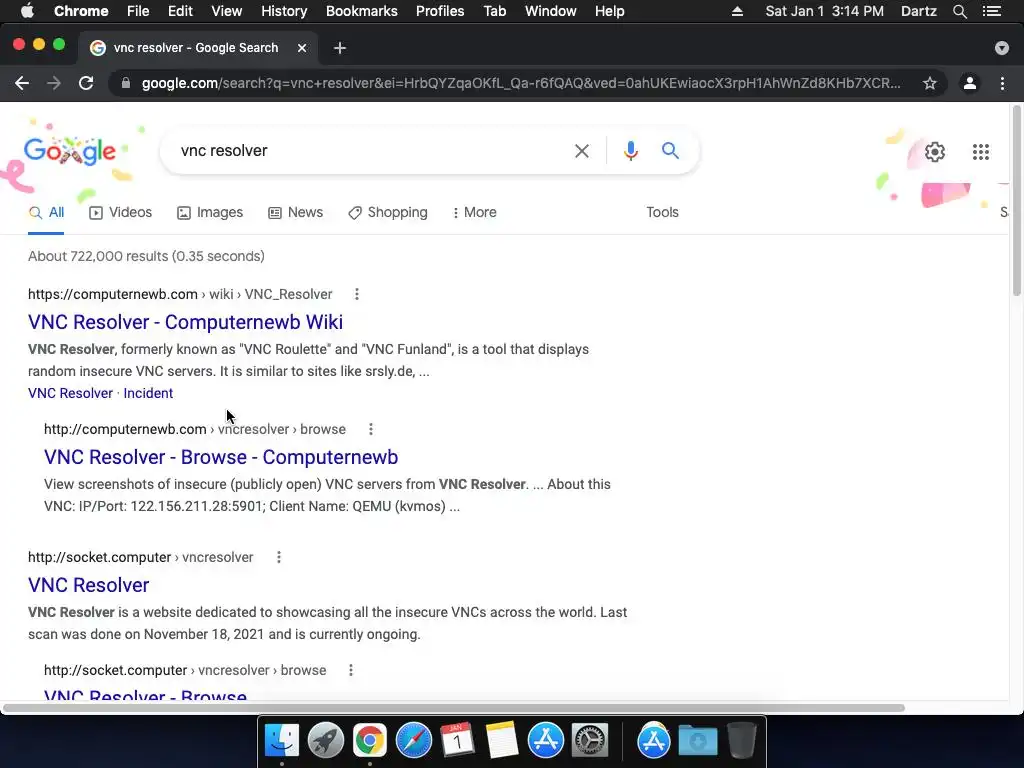Click the forward navigation arrow

[54, 83]
